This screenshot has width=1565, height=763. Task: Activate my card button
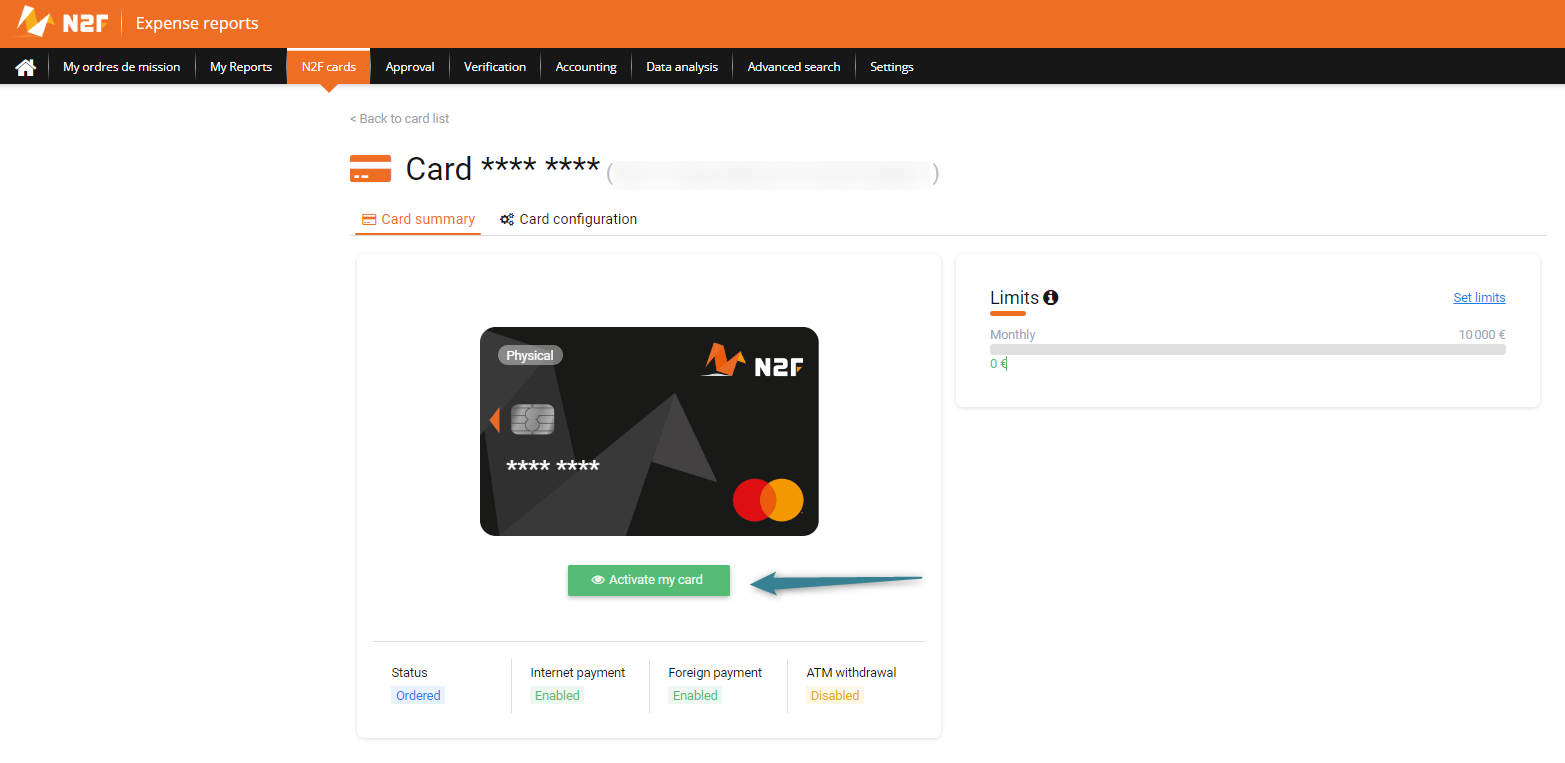(x=649, y=580)
